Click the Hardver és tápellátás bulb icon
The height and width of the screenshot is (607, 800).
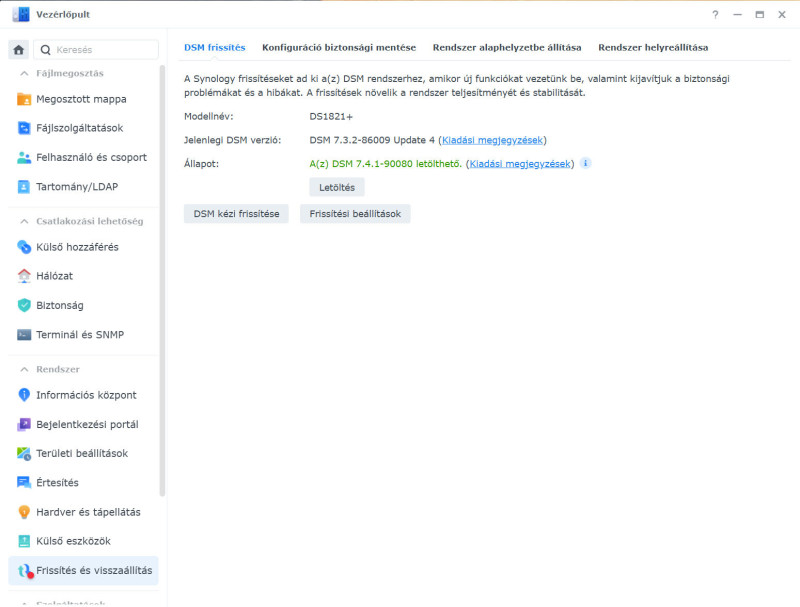[23, 512]
